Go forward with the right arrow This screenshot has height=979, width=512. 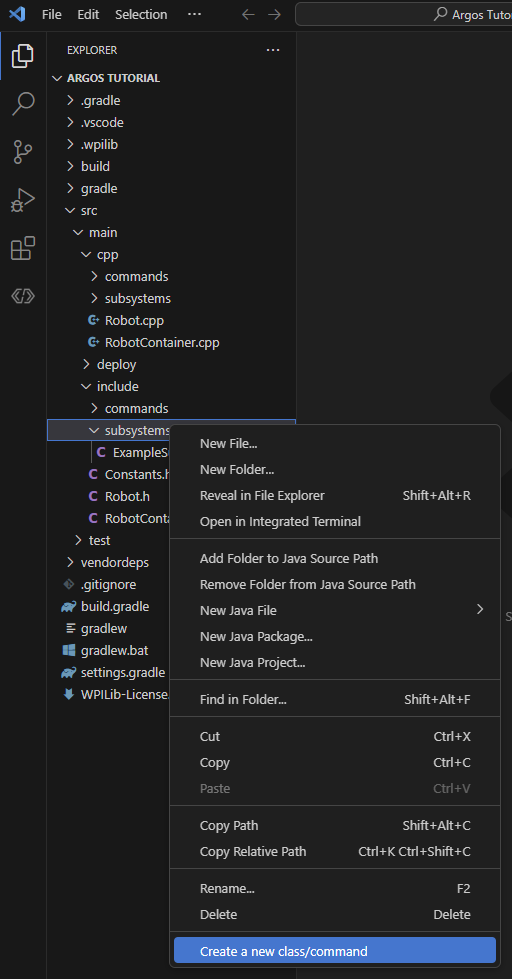[274, 14]
